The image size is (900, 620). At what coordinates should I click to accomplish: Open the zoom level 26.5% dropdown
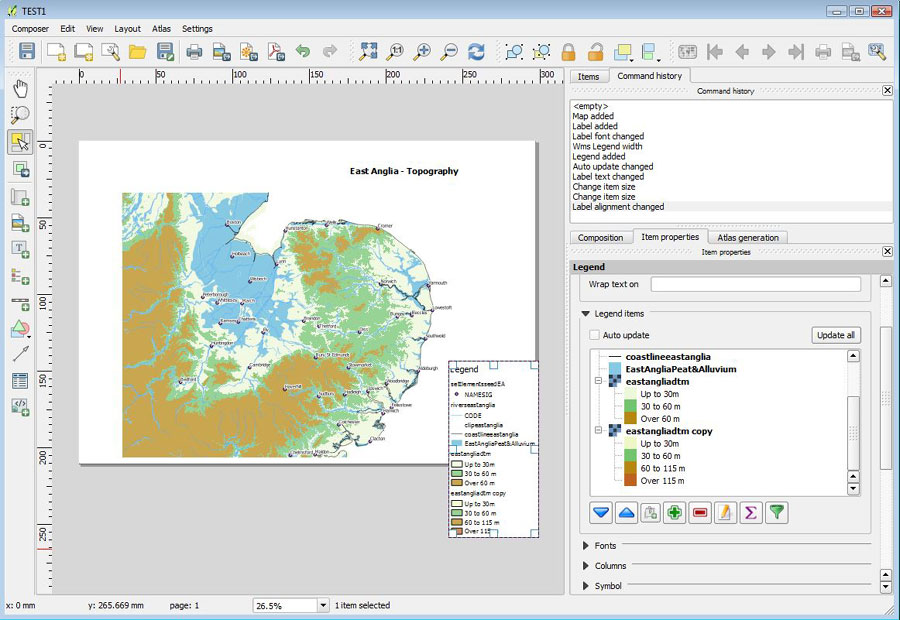pyautogui.click(x=322, y=605)
